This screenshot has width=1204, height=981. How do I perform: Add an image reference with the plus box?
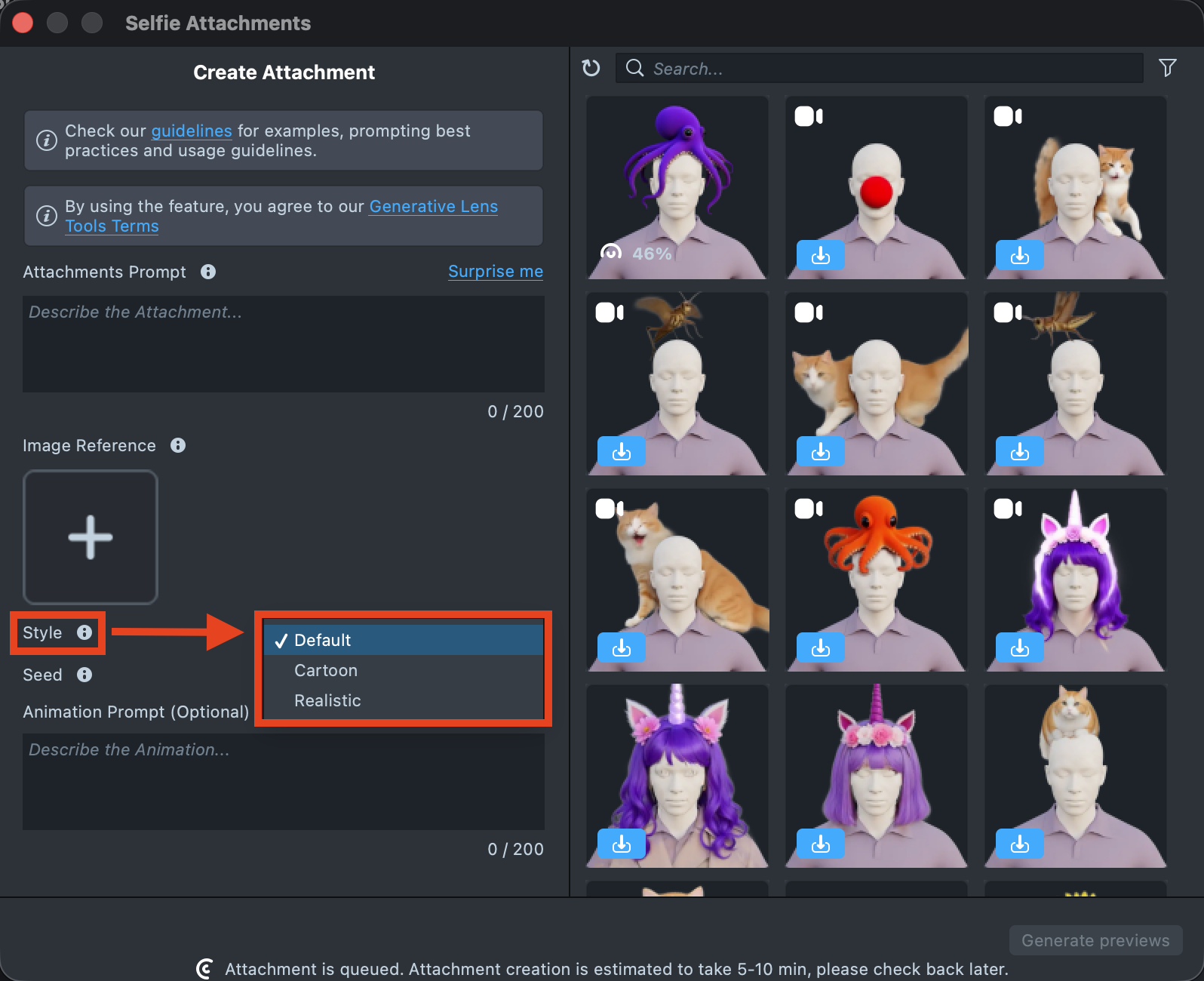(91, 537)
